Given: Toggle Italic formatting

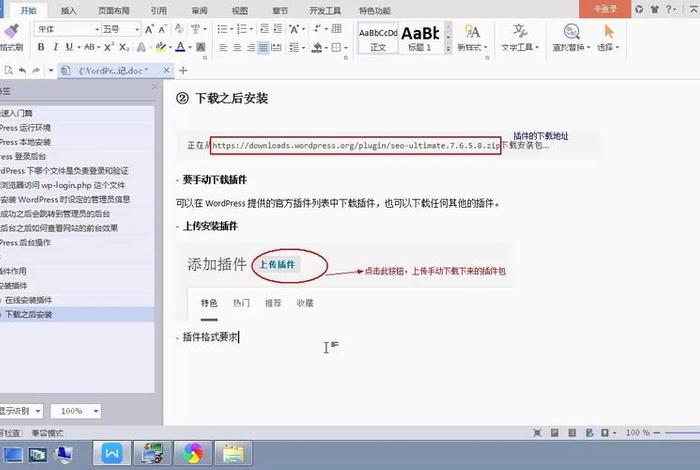Looking at the screenshot, I should coord(55,47).
